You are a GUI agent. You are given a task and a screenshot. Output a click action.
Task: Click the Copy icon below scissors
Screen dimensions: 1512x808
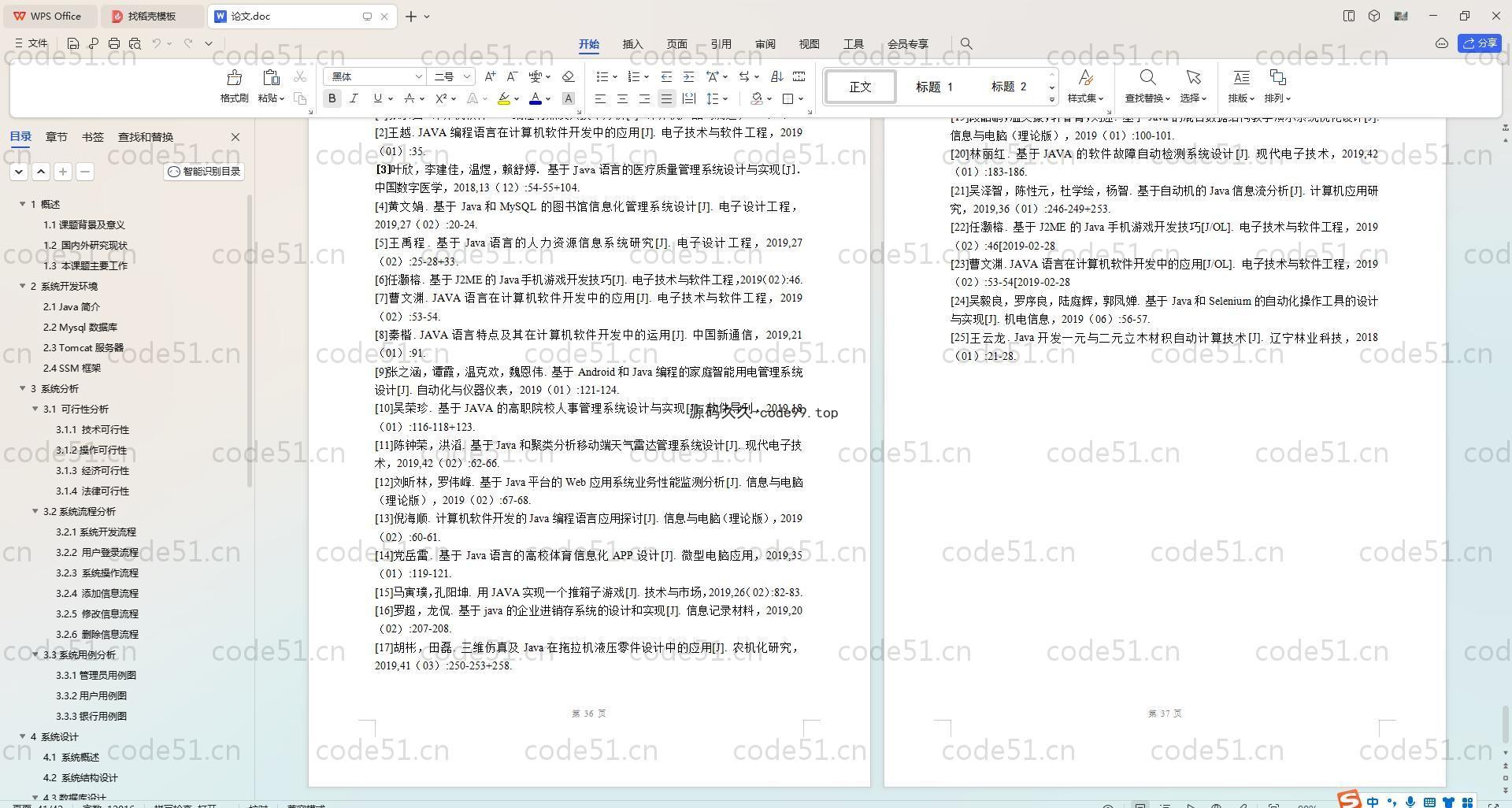pos(299,98)
